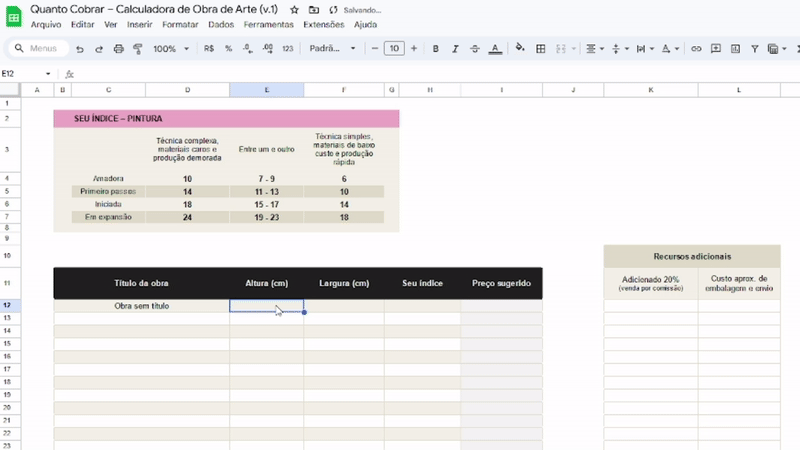This screenshot has height=450, width=800.
Task: Open the Dados menu
Action: pyautogui.click(x=221, y=24)
